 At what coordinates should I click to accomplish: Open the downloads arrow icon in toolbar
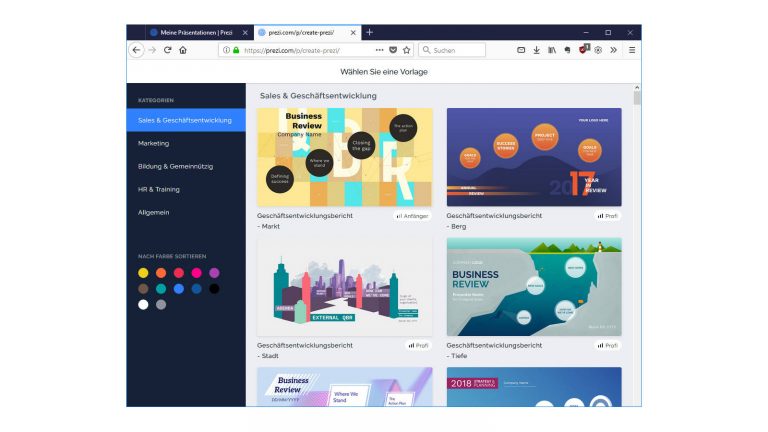coord(535,50)
